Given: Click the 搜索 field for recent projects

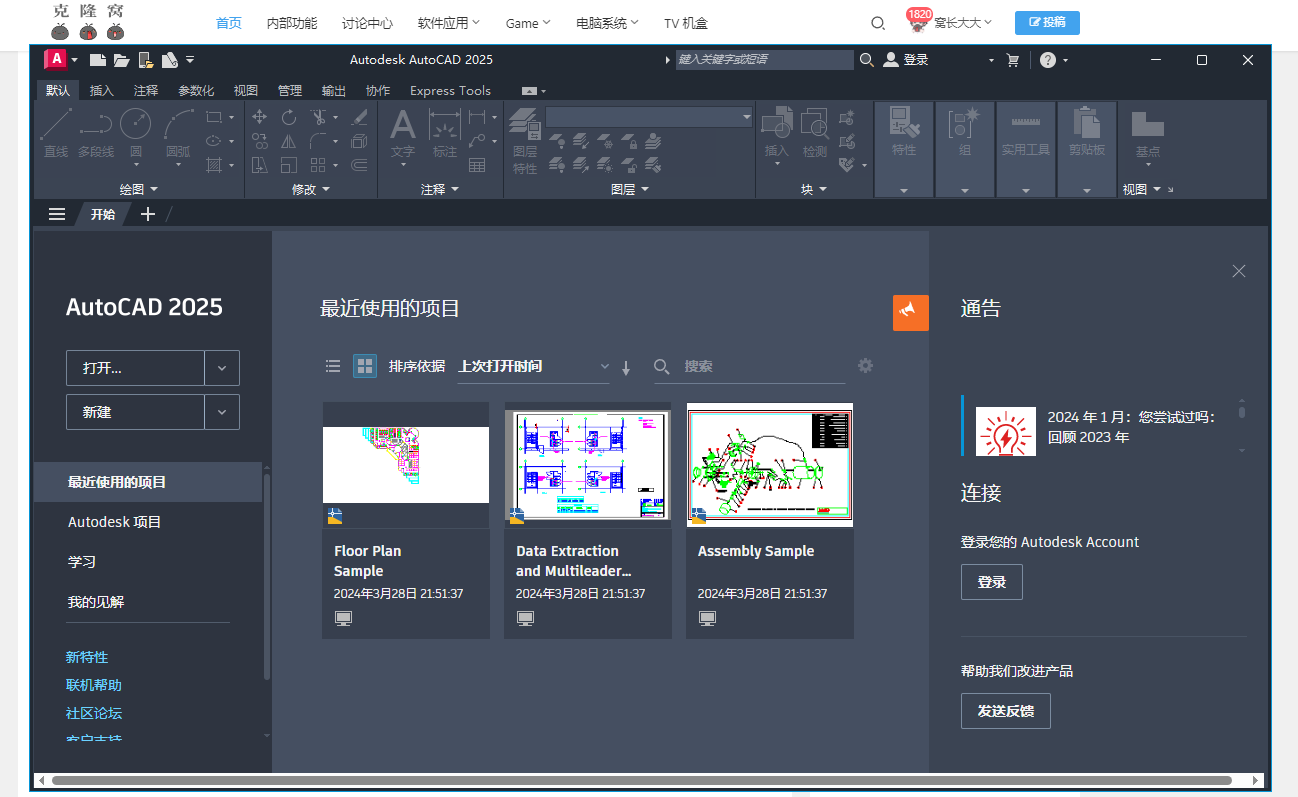Looking at the screenshot, I should pos(765,367).
